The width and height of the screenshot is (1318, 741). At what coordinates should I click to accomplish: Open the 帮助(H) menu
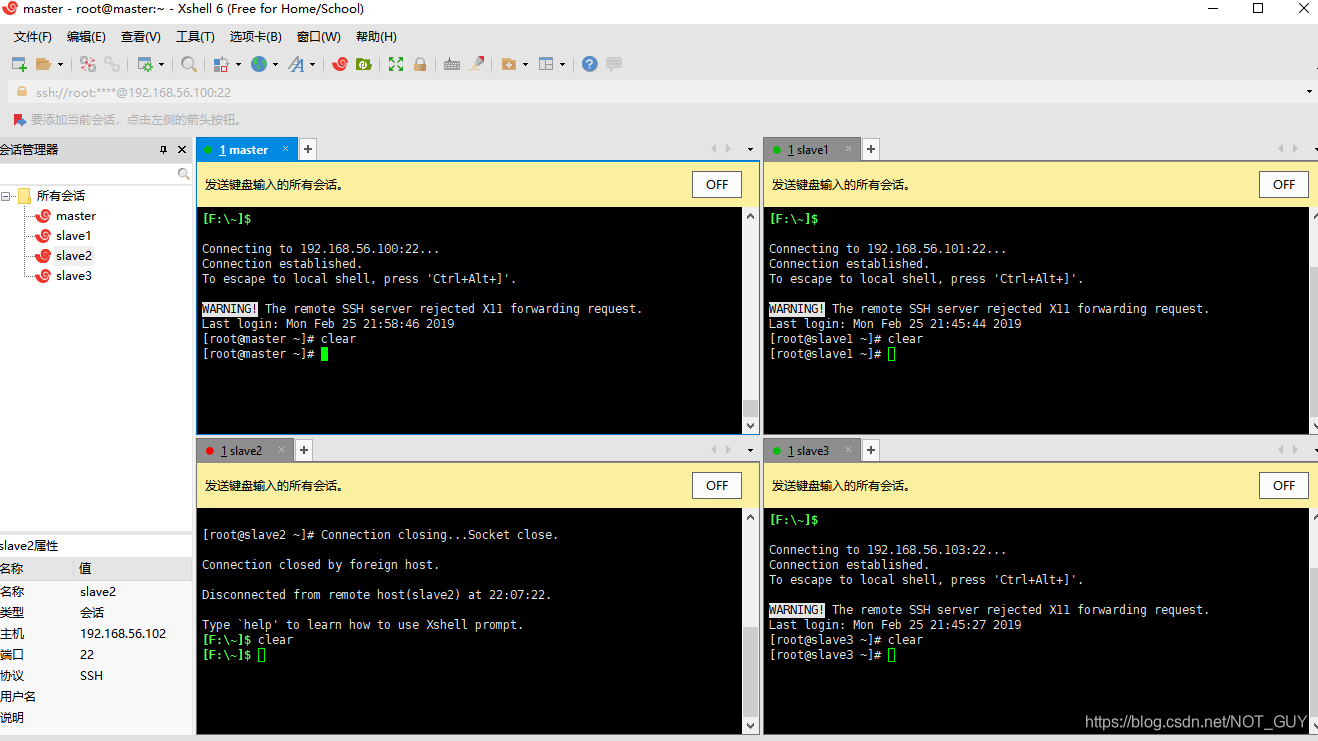point(376,37)
